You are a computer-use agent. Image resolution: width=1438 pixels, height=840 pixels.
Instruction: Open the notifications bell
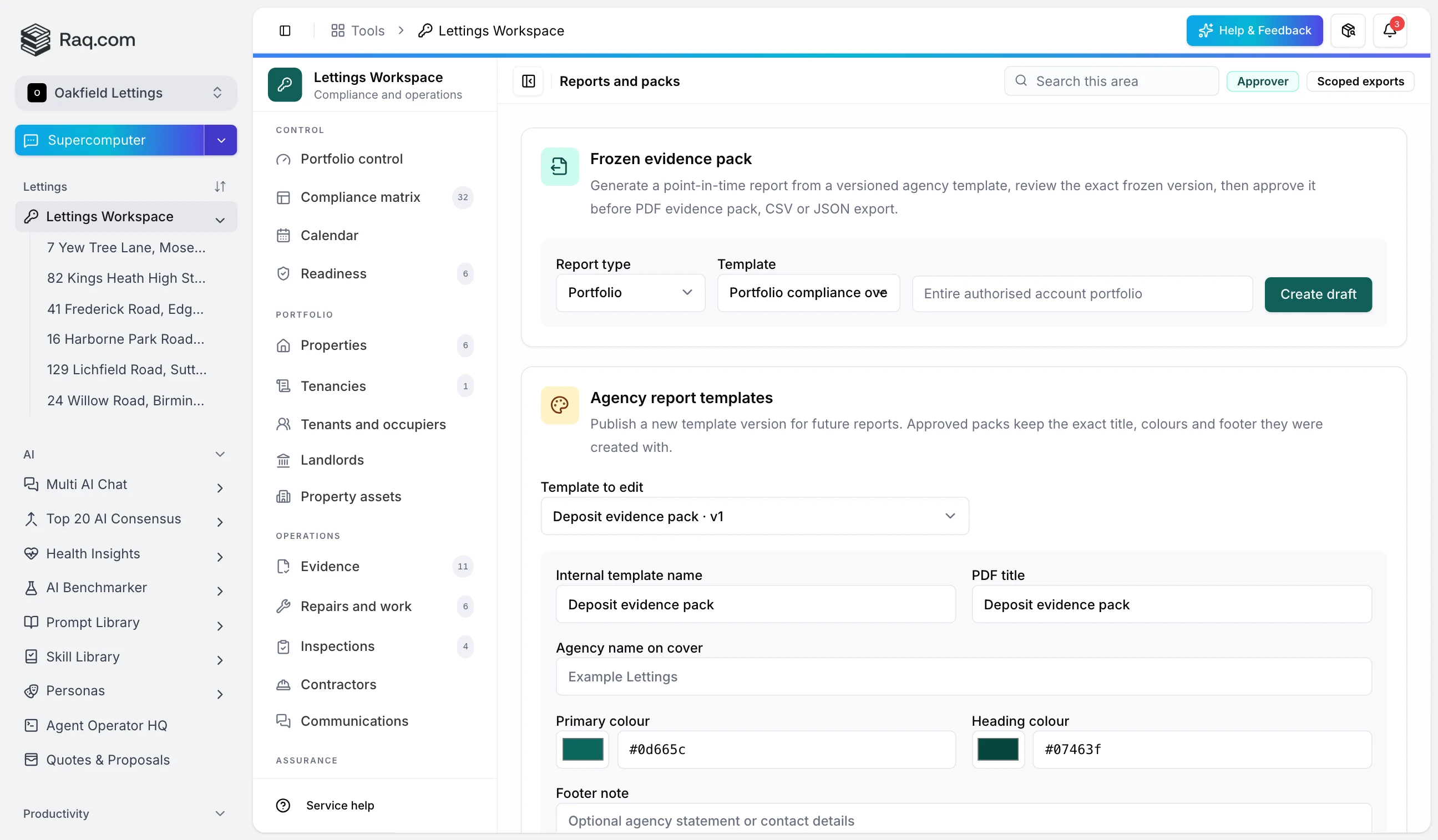pyautogui.click(x=1390, y=31)
